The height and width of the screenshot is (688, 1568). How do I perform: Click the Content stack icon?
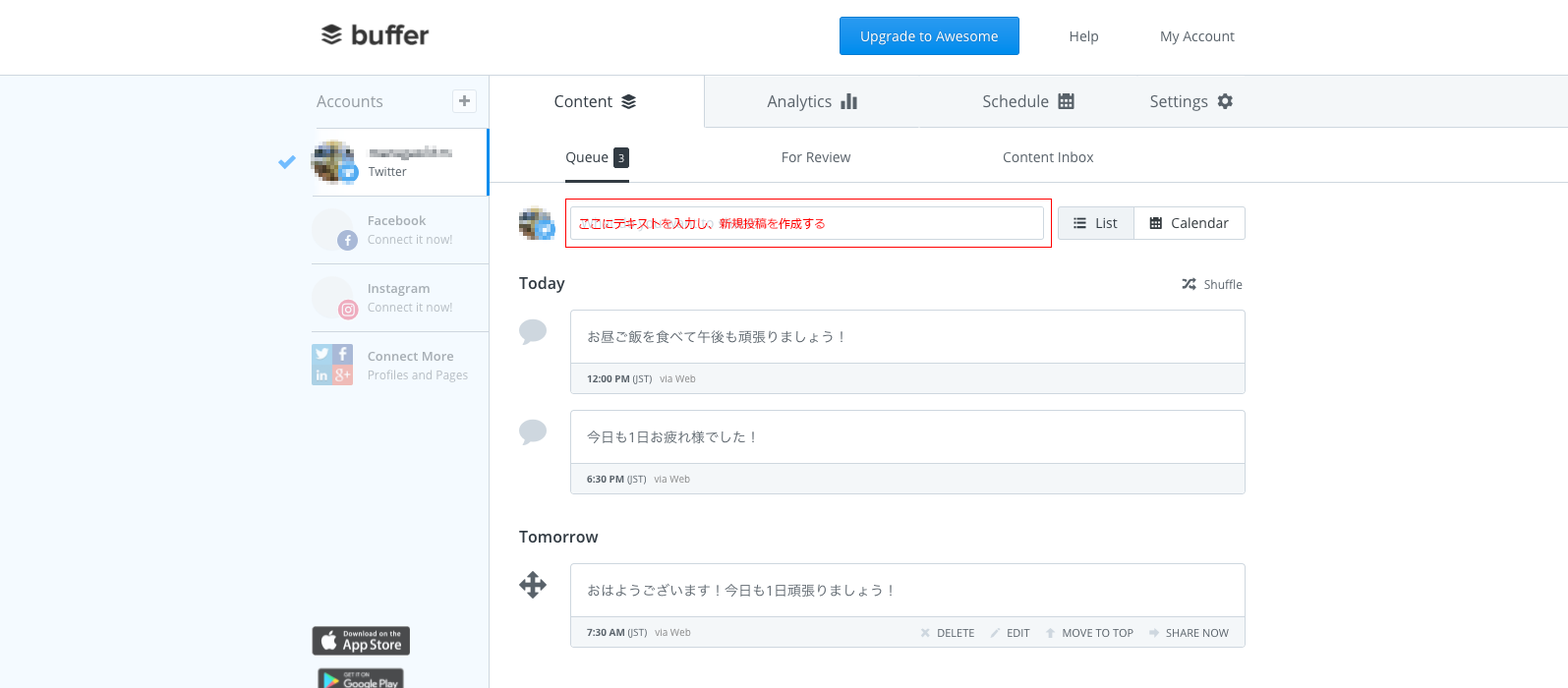coord(629,101)
